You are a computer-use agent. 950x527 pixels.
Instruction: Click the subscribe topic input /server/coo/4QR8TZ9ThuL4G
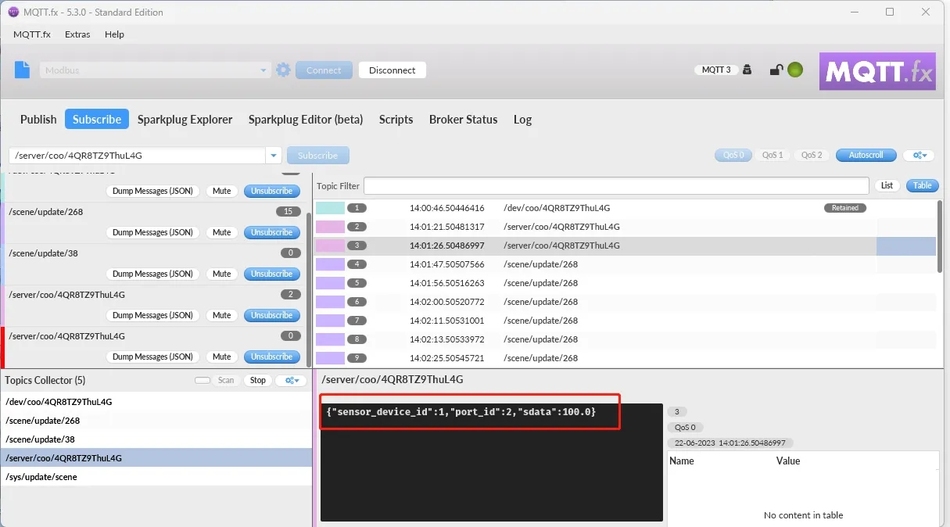(x=137, y=156)
